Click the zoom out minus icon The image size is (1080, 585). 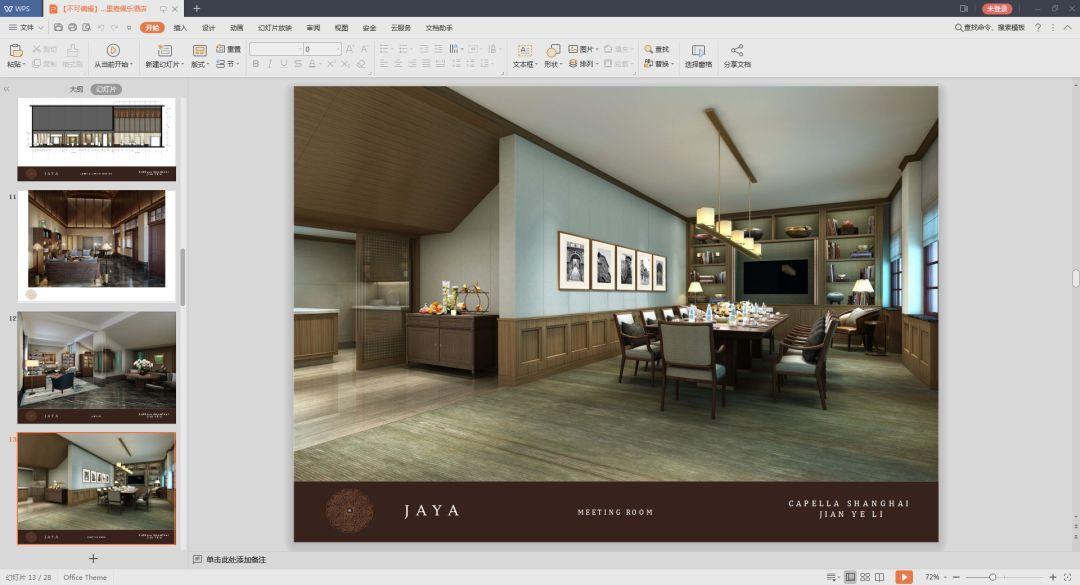point(956,577)
